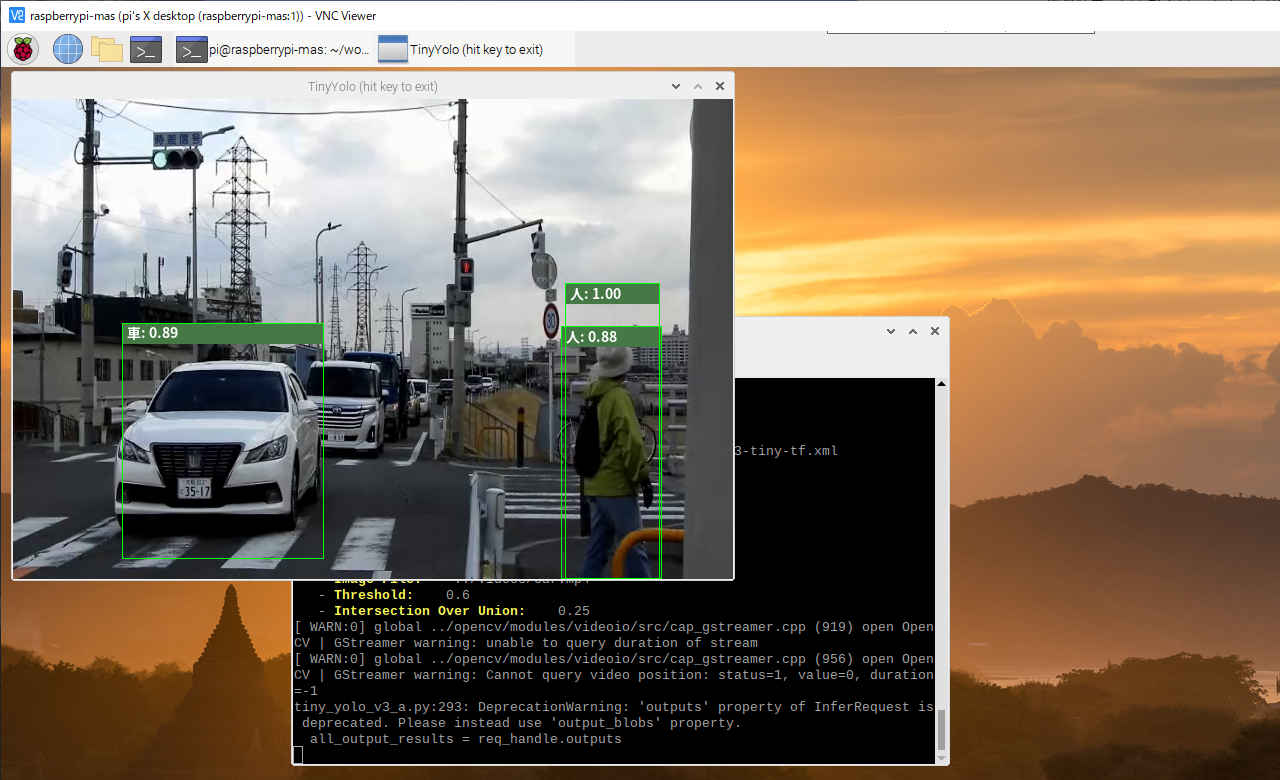Launch a new terminal from the panel launcher
The height and width of the screenshot is (780, 1280).
point(146,49)
